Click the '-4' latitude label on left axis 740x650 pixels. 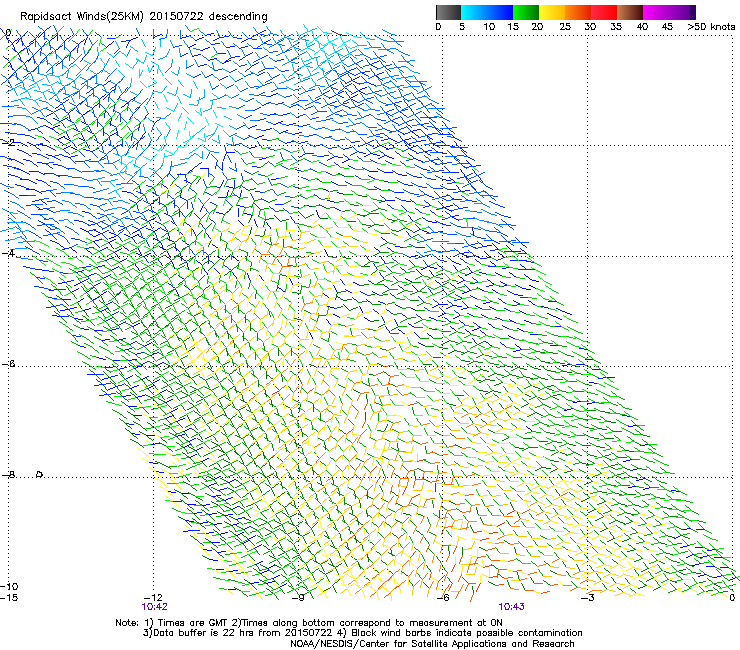tap(8, 253)
